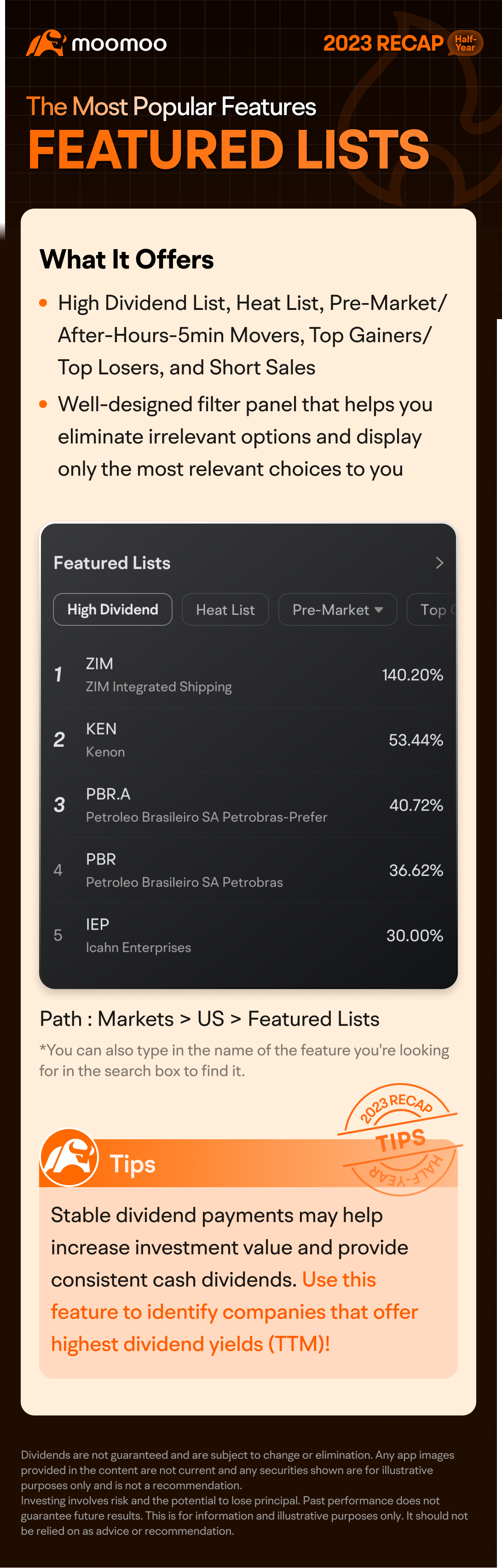Click the orange highlighted dividend yields tip

click(234, 1312)
